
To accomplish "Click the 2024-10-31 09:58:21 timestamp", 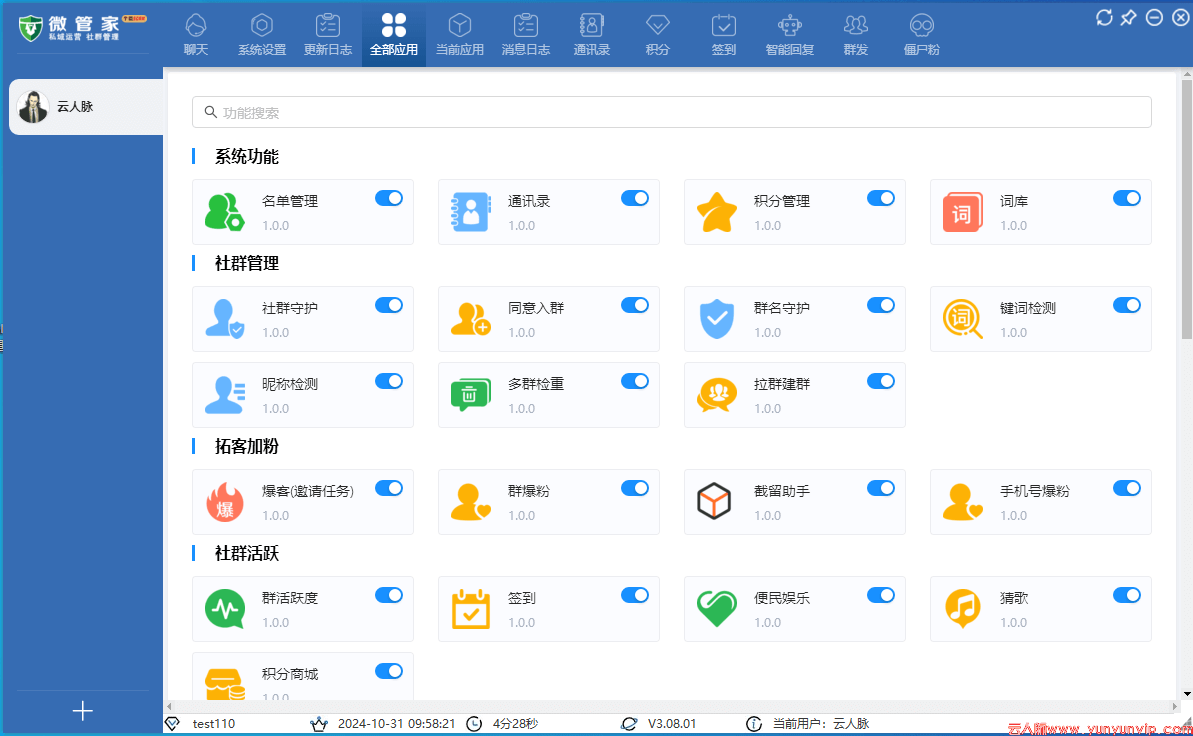I will click(x=396, y=724).
